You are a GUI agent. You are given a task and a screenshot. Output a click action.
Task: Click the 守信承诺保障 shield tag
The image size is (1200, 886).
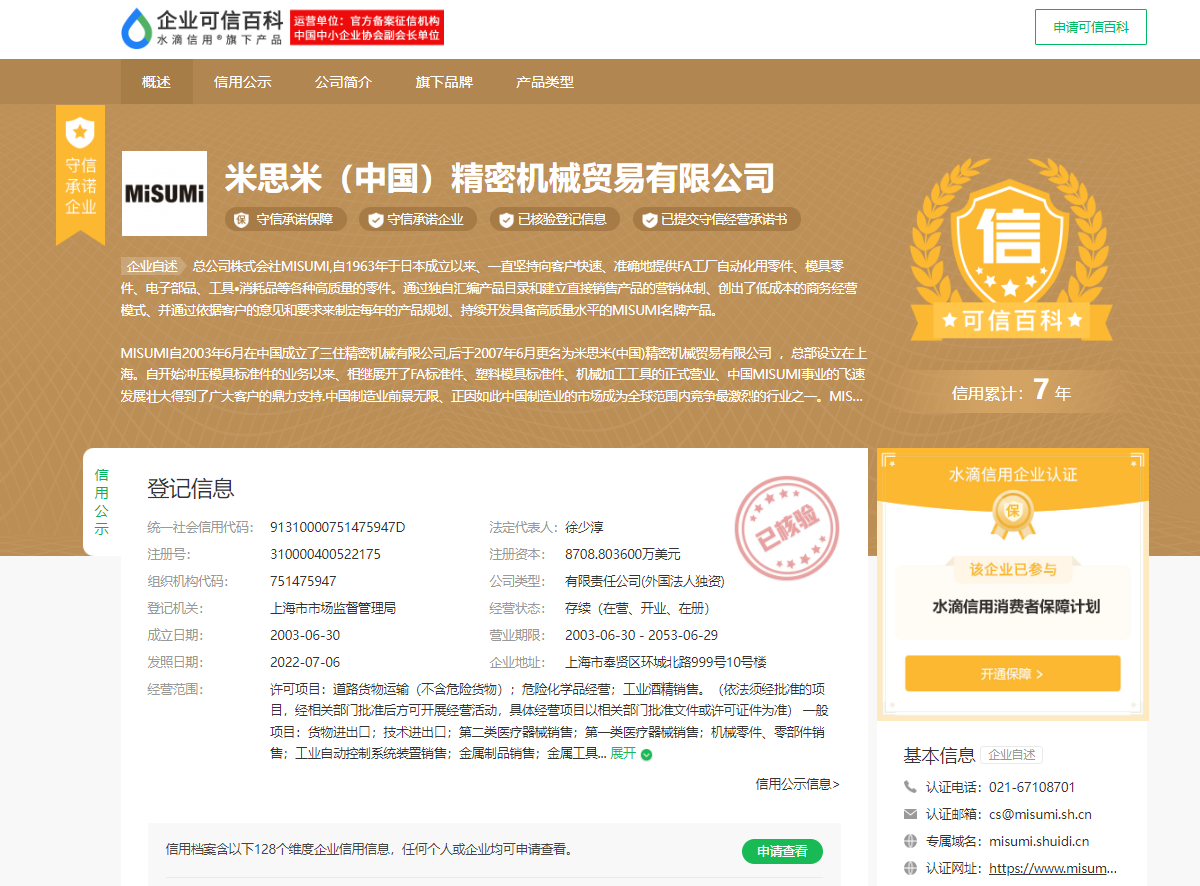285,220
